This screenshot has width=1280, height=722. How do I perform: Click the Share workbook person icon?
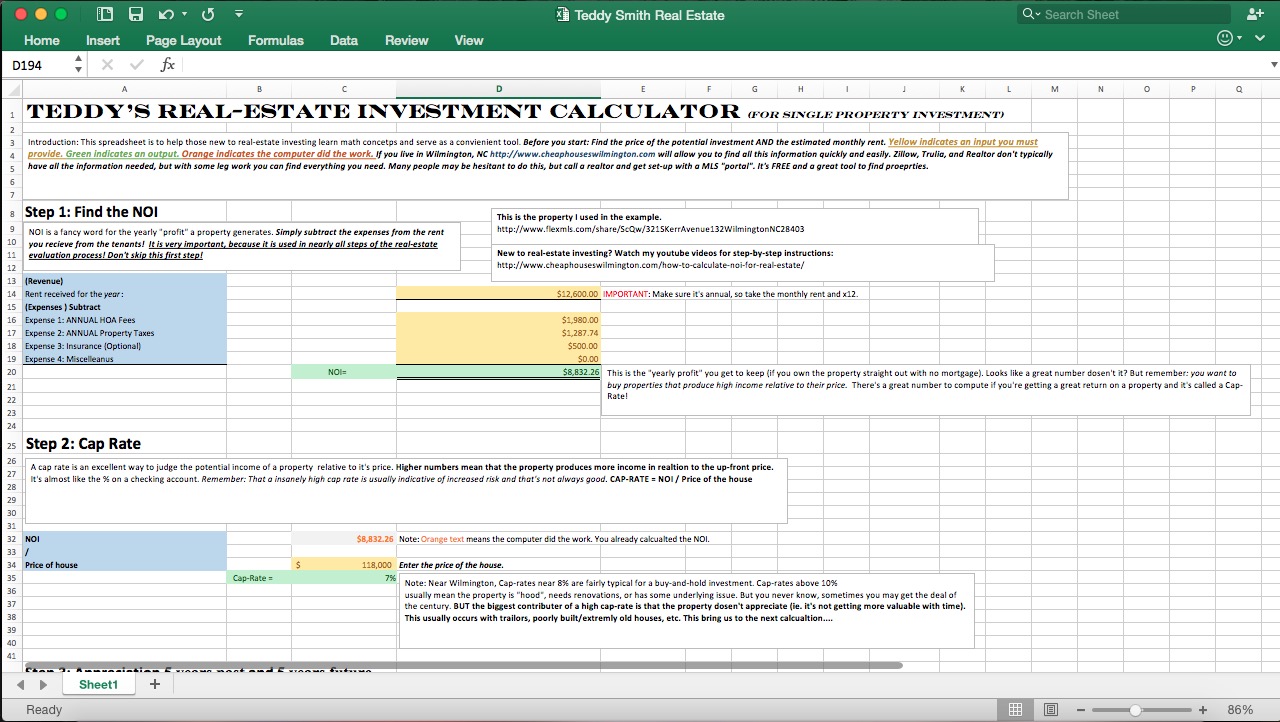[x=1255, y=14]
